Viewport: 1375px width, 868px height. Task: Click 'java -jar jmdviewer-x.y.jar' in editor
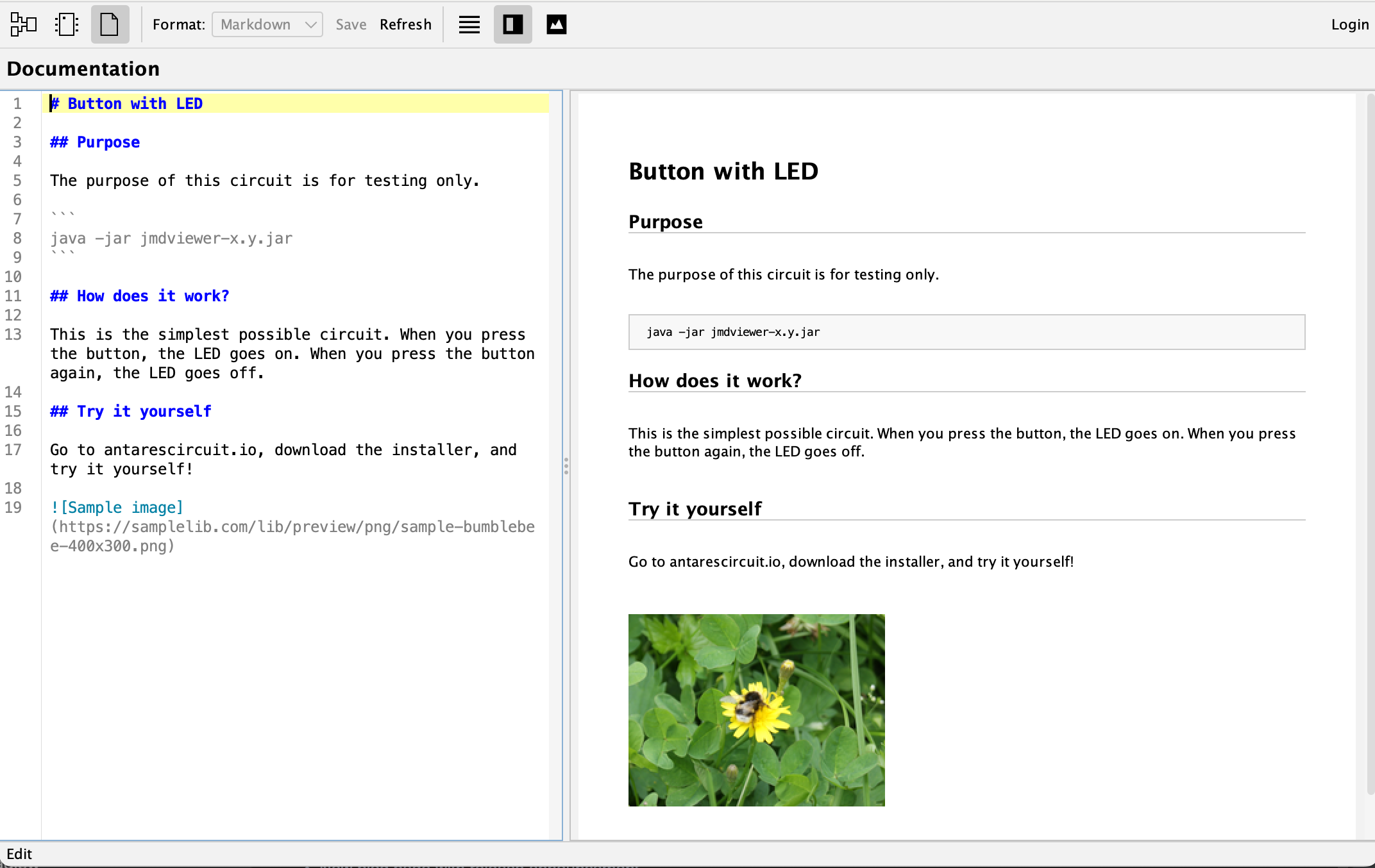click(171, 238)
